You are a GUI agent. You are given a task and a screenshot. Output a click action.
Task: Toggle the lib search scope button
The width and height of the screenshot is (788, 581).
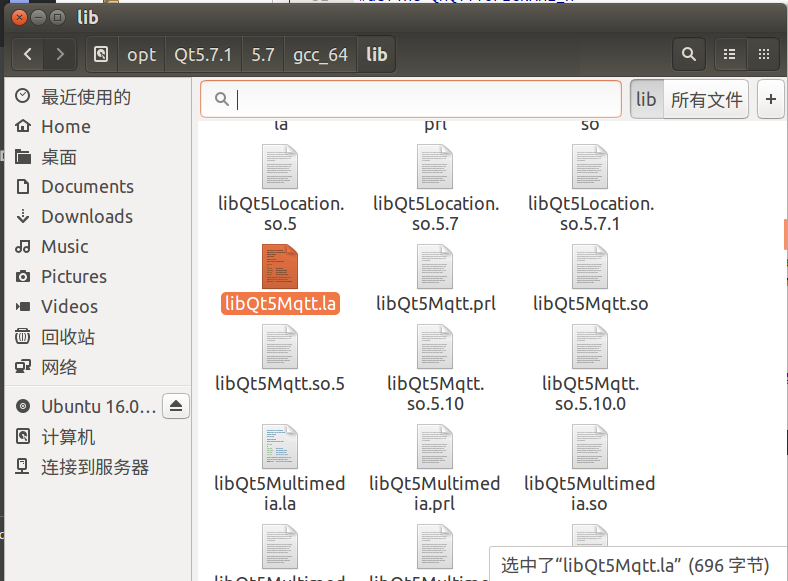click(x=646, y=99)
